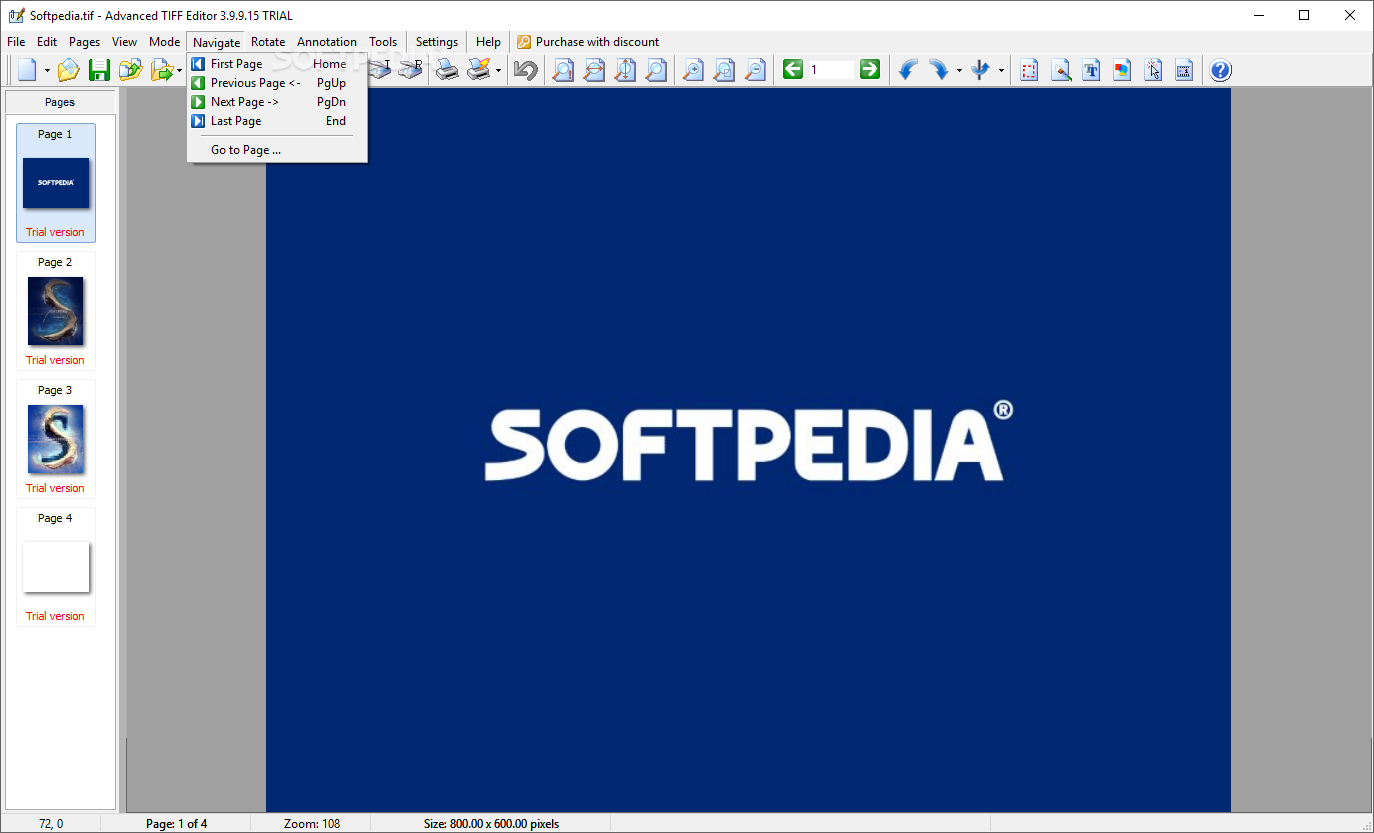This screenshot has width=1374, height=833.
Task: Select the Page 3 thumbnail
Action: point(56,439)
